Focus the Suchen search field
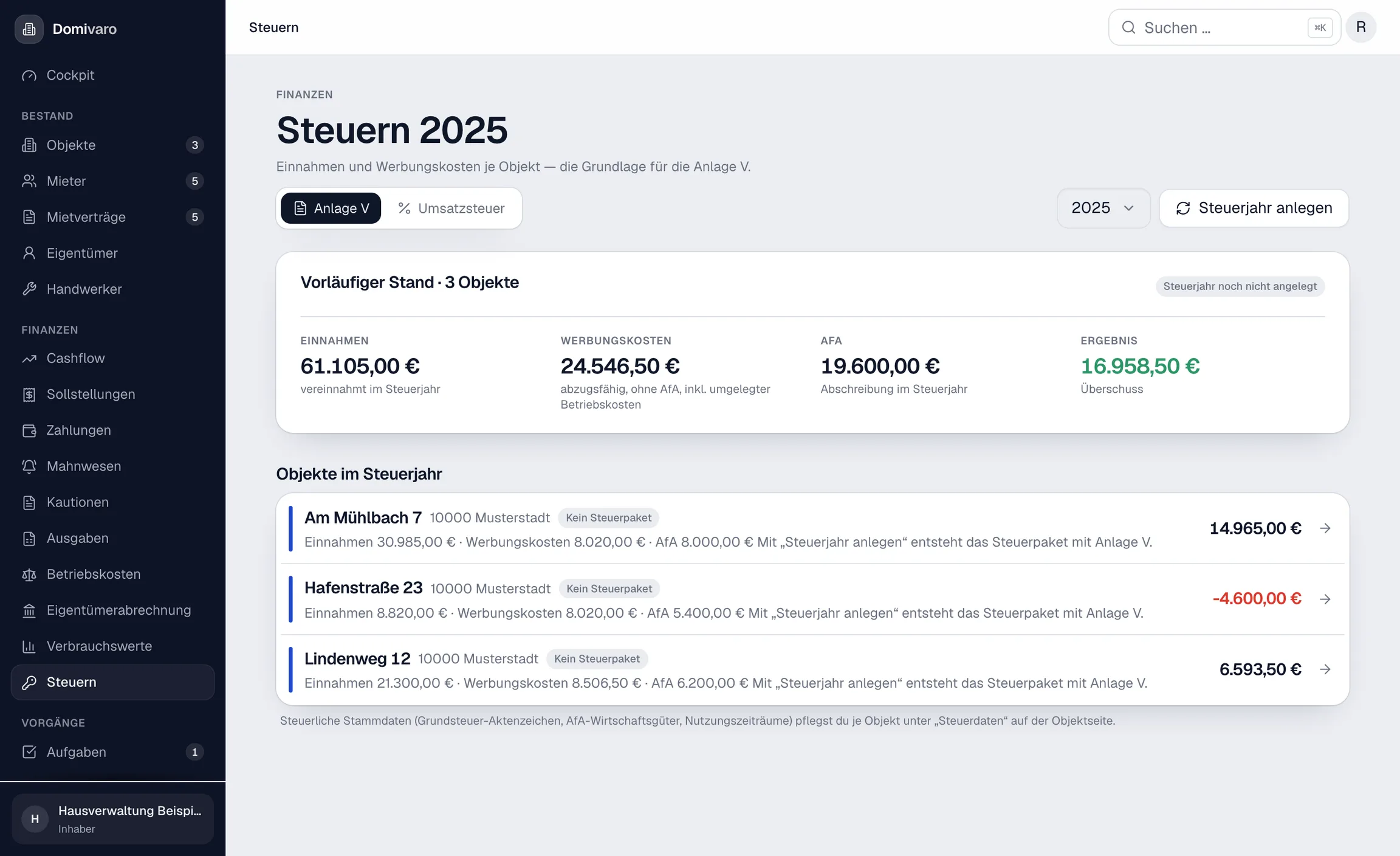1400x856 pixels. point(1224,27)
